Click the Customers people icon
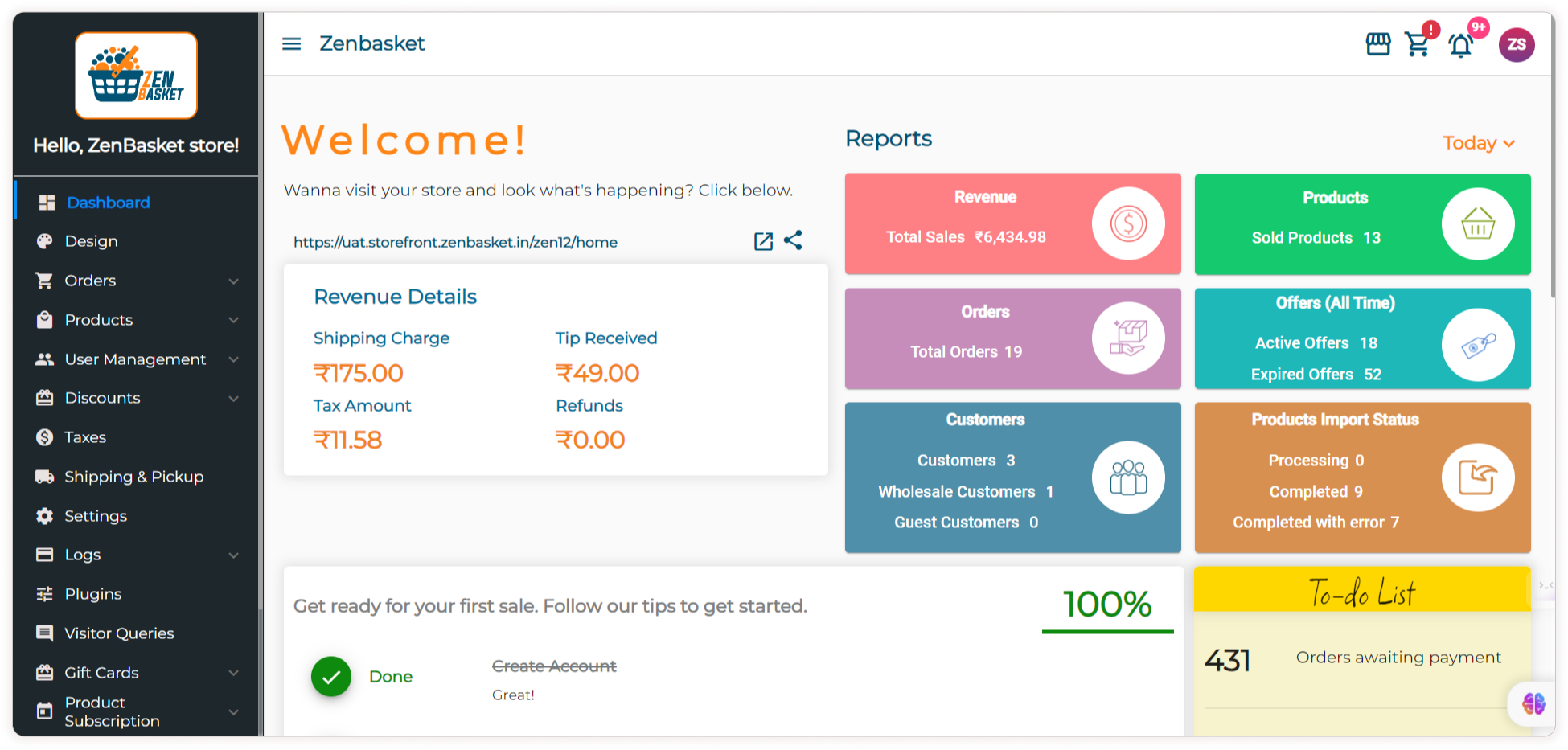 click(x=1128, y=477)
